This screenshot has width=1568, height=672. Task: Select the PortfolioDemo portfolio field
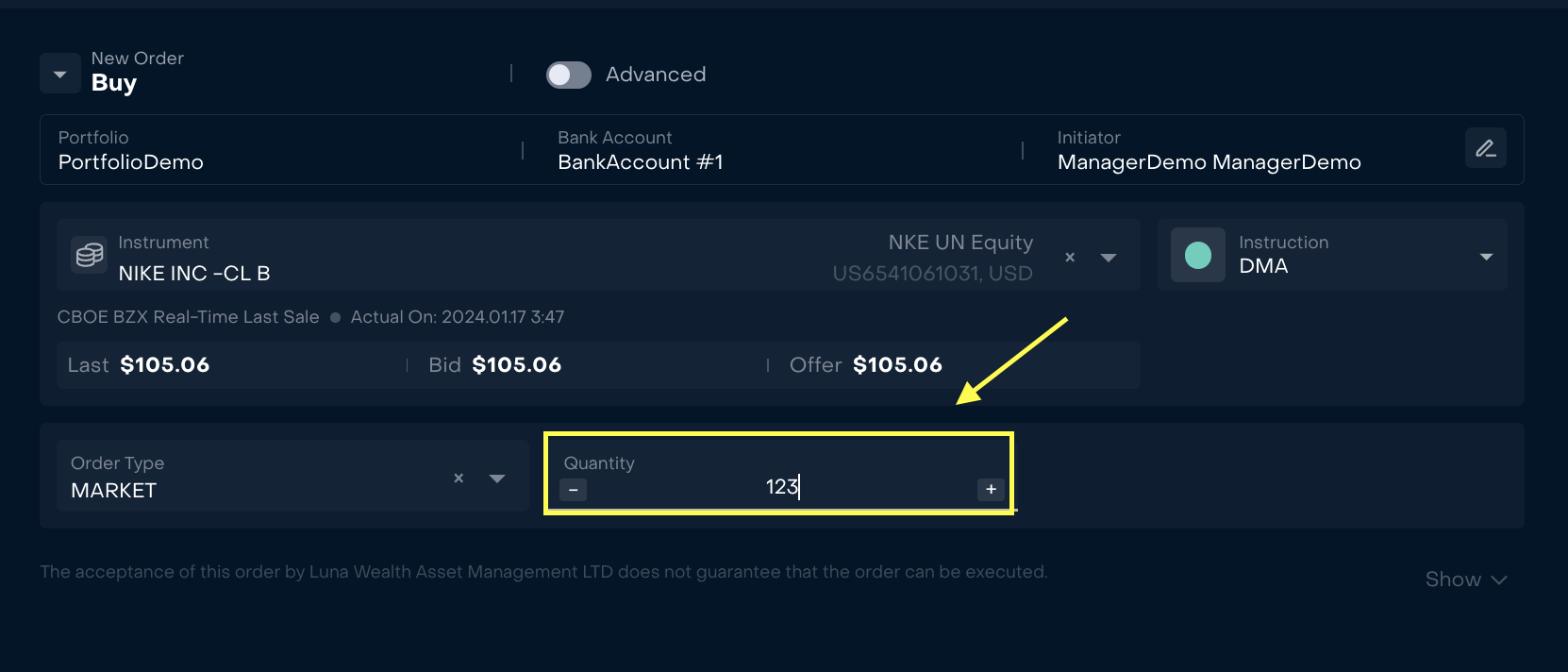131,162
